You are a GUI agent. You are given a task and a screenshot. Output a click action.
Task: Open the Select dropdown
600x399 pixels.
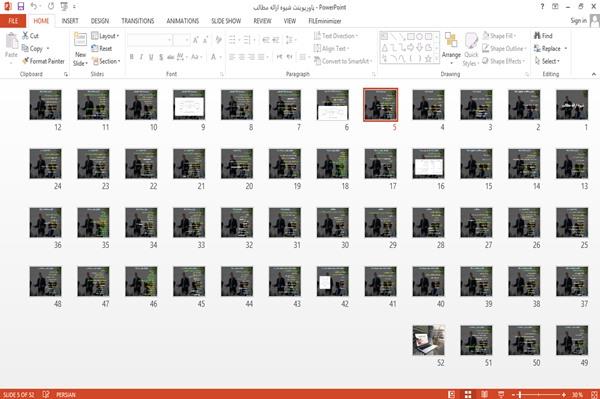[547, 61]
